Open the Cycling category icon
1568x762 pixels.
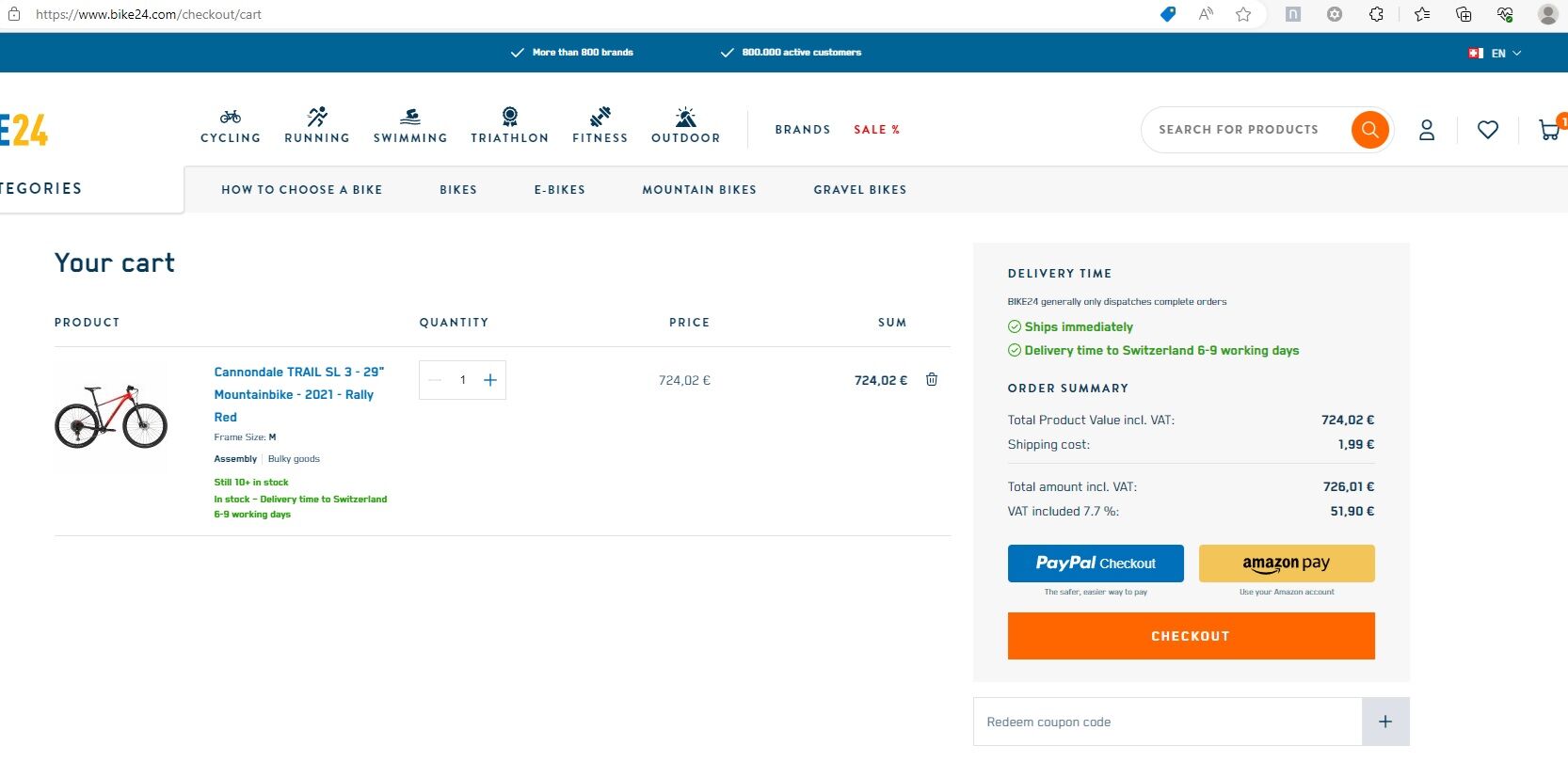click(231, 117)
